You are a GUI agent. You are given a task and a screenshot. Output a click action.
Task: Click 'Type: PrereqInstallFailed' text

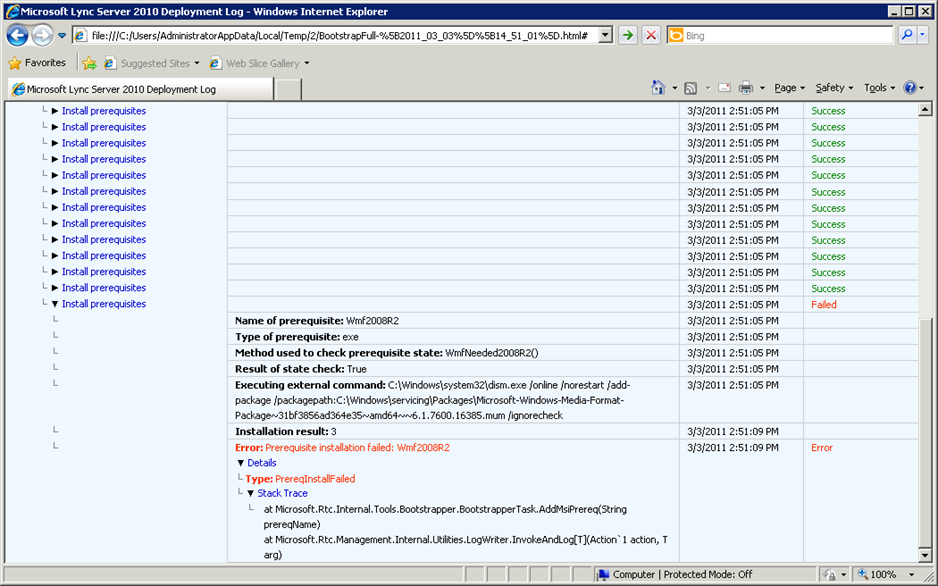tap(300, 478)
